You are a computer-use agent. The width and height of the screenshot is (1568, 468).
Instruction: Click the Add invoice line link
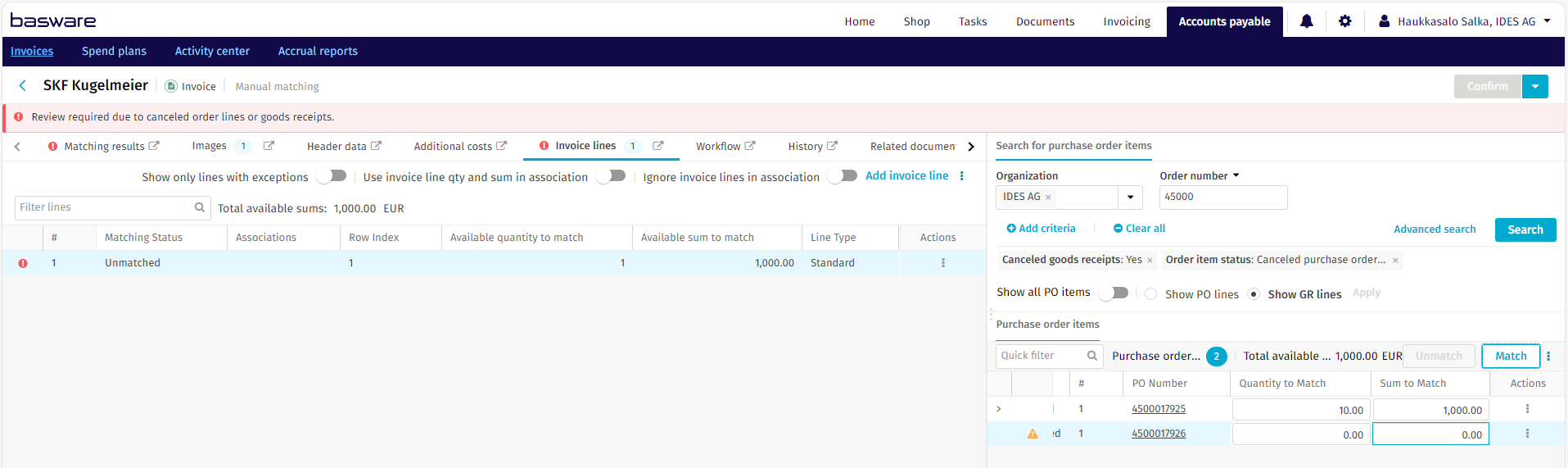906,175
